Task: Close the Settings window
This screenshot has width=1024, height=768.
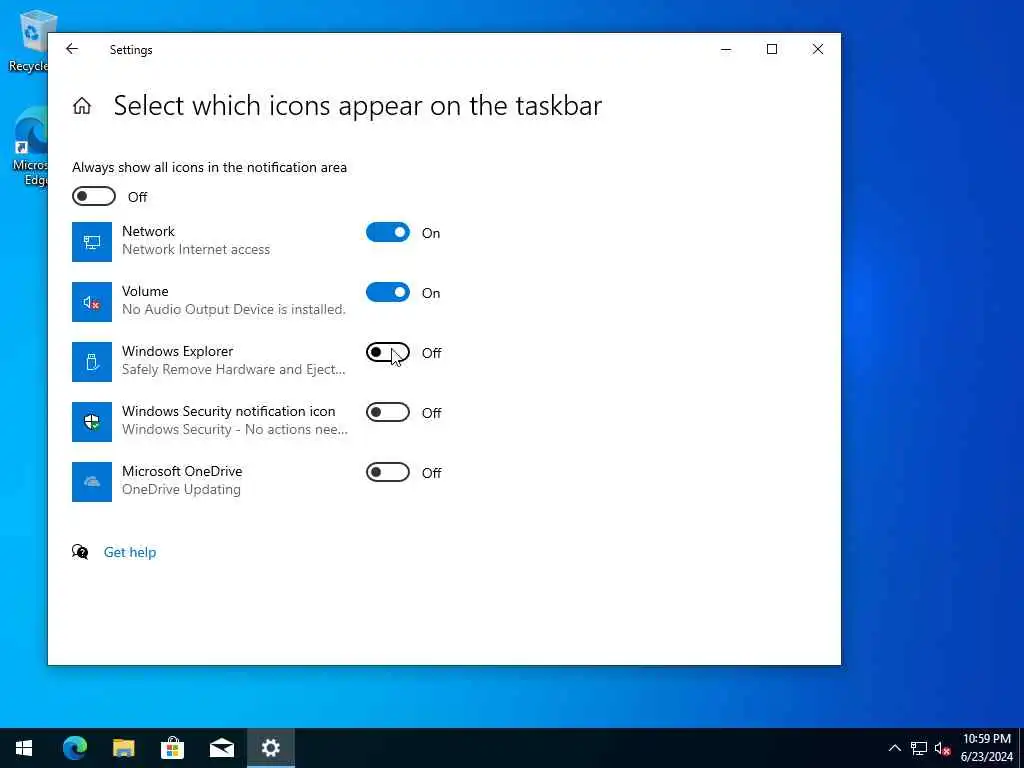Action: tap(818, 49)
